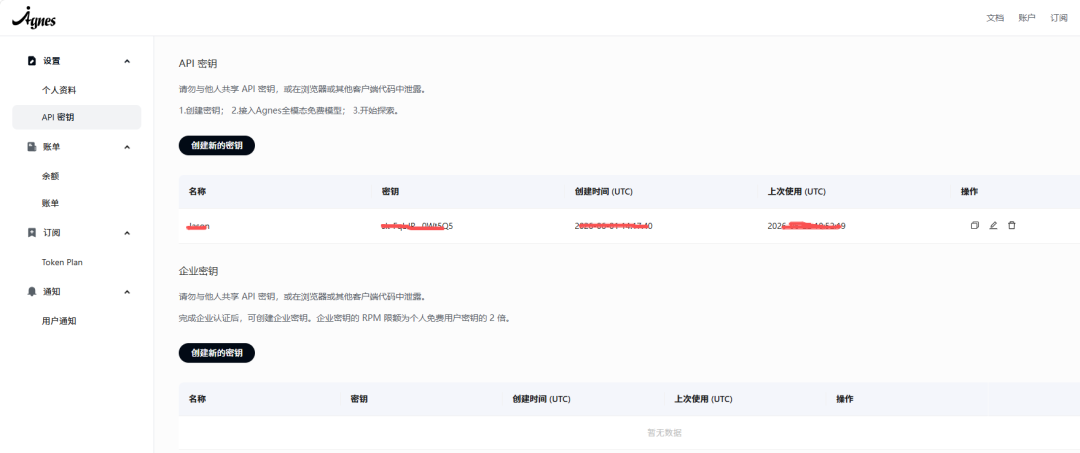Click the 企业密钥 section heading
The width and height of the screenshot is (1080, 453).
pyautogui.click(x=198, y=271)
